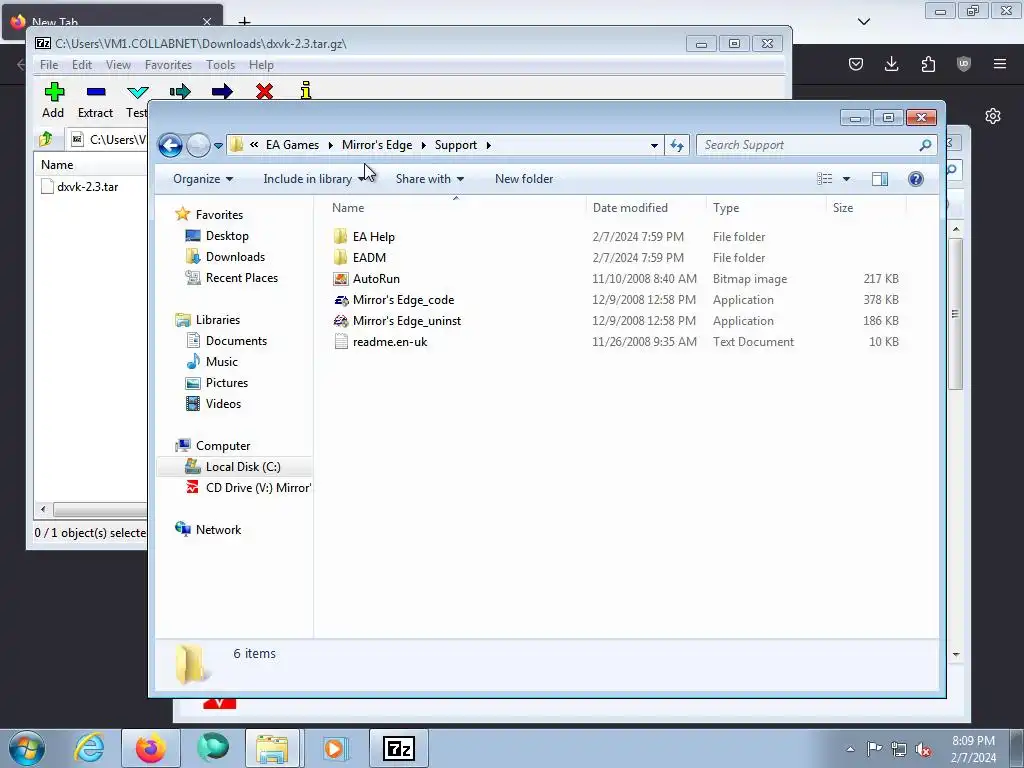Click the 7-Zip Extract toolbar icon

[96, 91]
